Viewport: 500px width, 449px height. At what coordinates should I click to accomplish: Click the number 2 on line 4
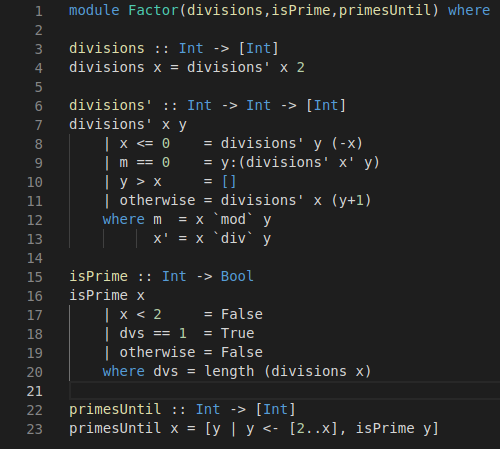coord(300,68)
